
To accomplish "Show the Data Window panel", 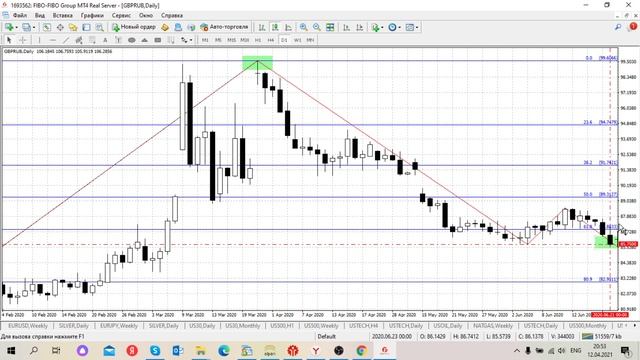I will (x=60, y=27).
